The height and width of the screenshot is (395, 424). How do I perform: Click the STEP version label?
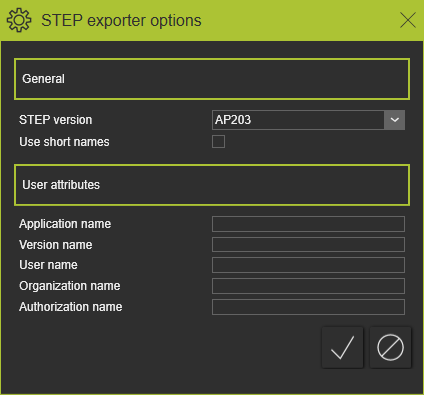56,120
